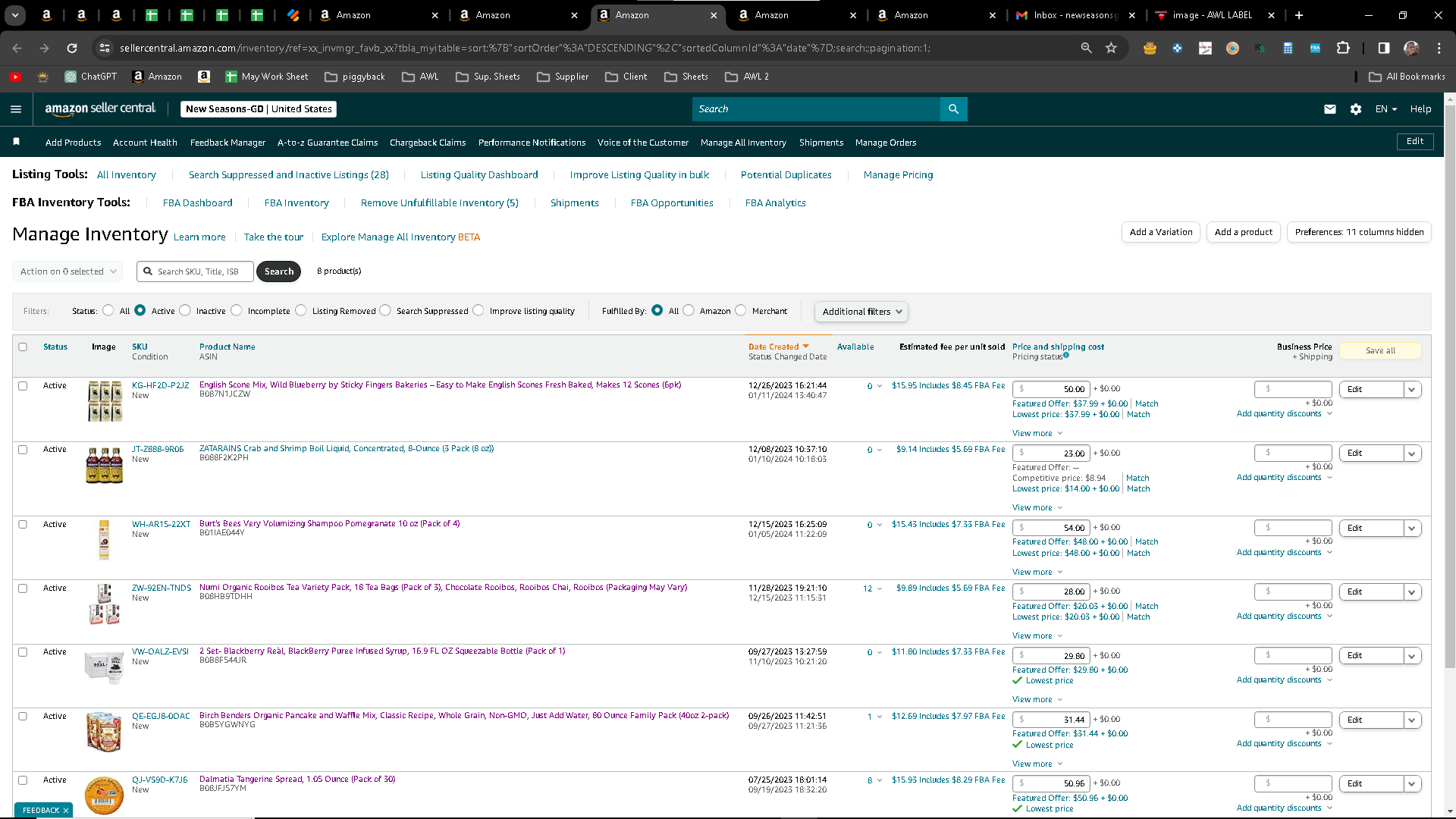Click the pricing status info icon
The image size is (1456, 819).
pyautogui.click(x=1066, y=355)
